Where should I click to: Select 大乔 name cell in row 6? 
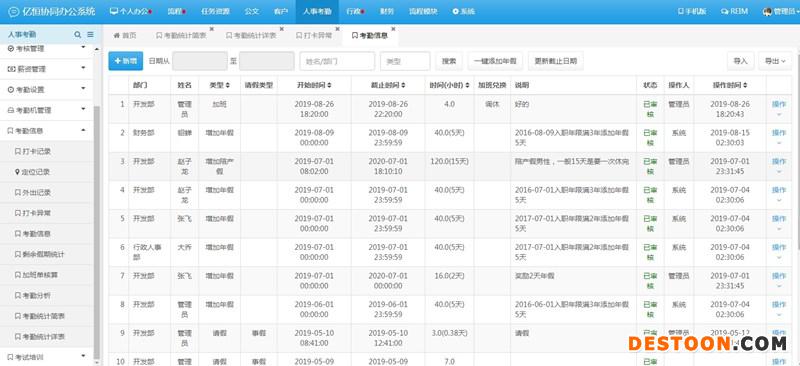[x=184, y=252]
